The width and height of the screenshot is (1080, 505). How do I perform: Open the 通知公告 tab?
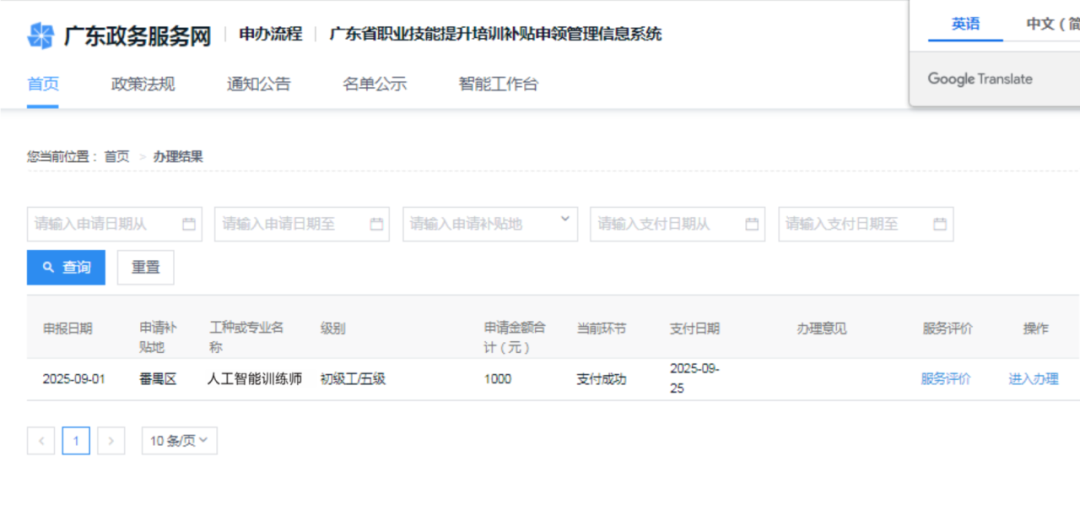(x=259, y=84)
